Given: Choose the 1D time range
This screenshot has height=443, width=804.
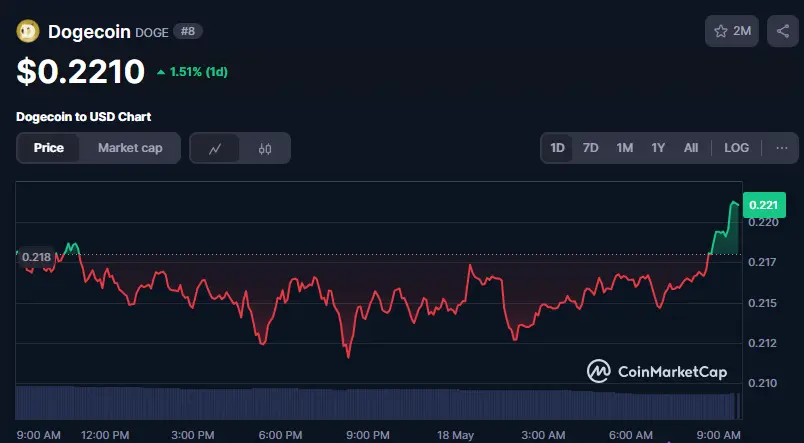Looking at the screenshot, I should (x=557, y=148).
